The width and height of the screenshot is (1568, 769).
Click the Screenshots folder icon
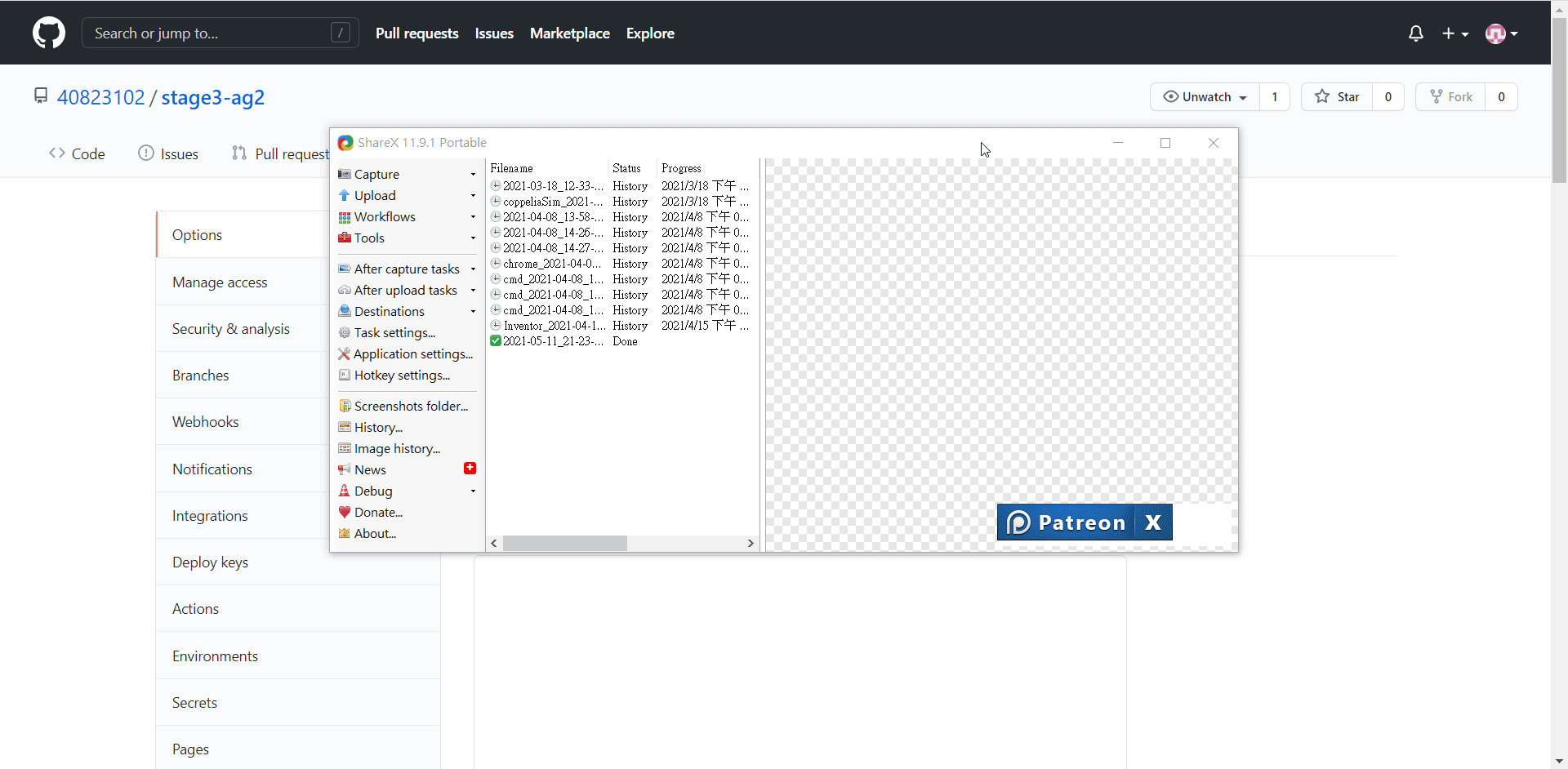[345, 406]
